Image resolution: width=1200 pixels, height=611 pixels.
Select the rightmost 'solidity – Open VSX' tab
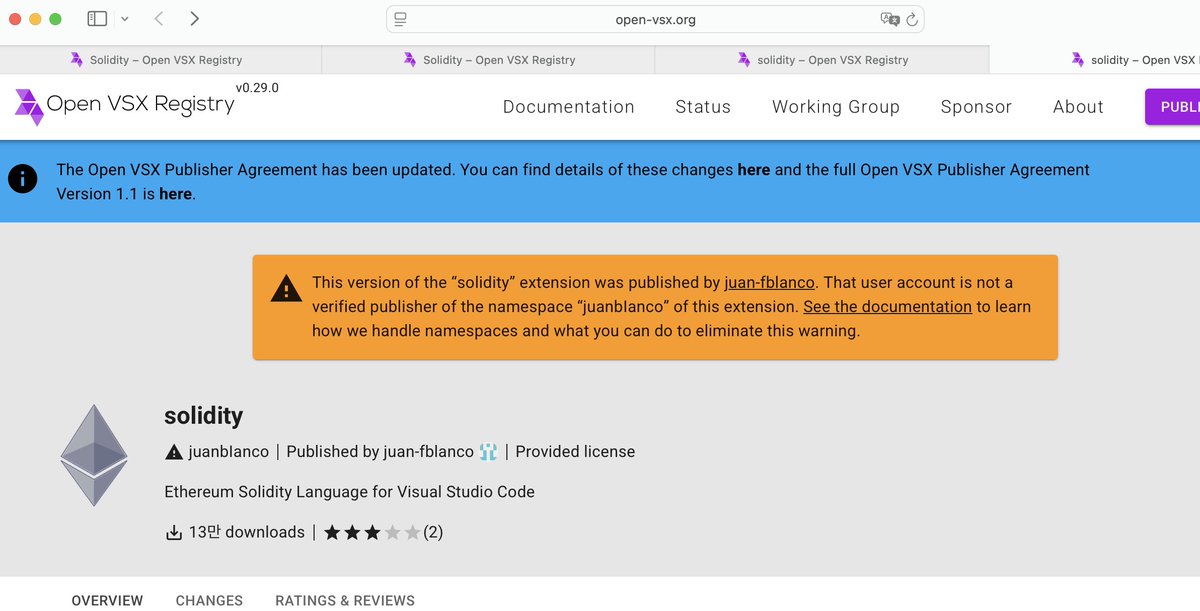point(1095,60)
